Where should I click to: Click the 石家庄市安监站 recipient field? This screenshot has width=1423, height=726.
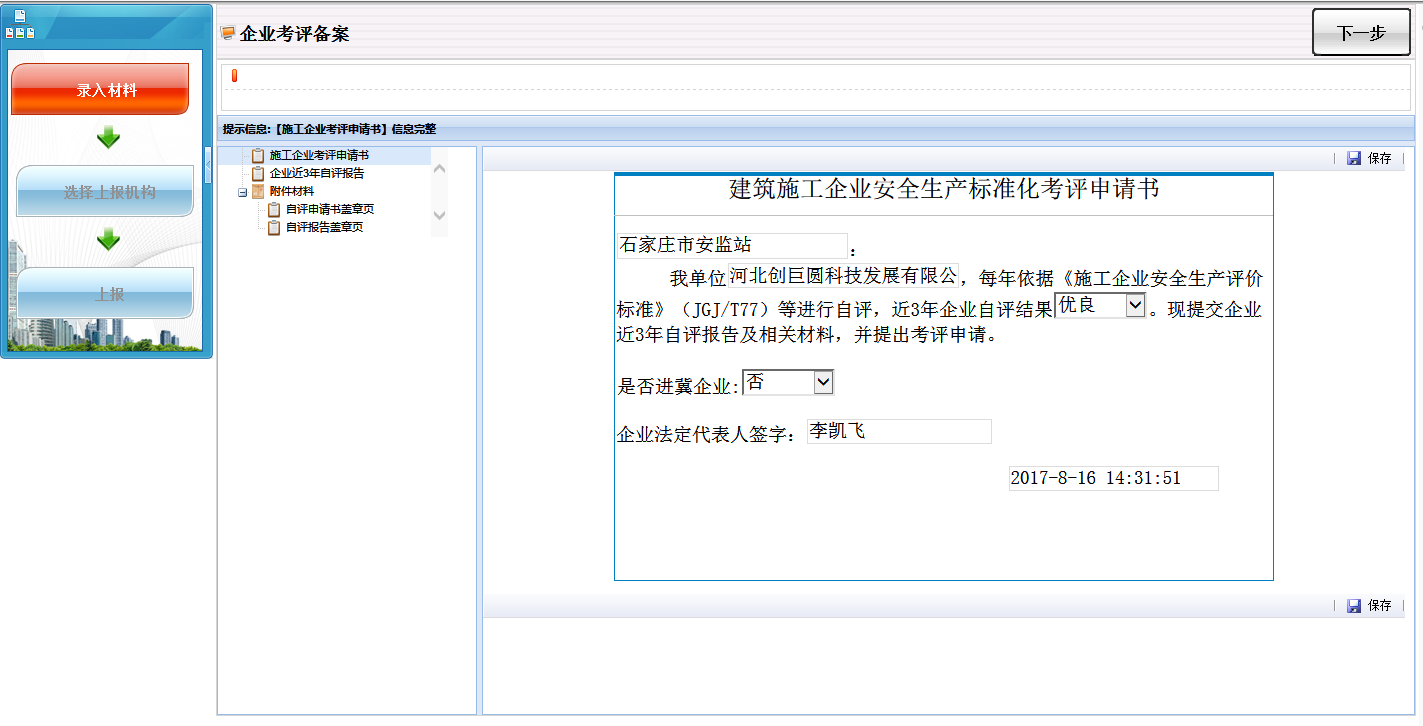point(732,246)
